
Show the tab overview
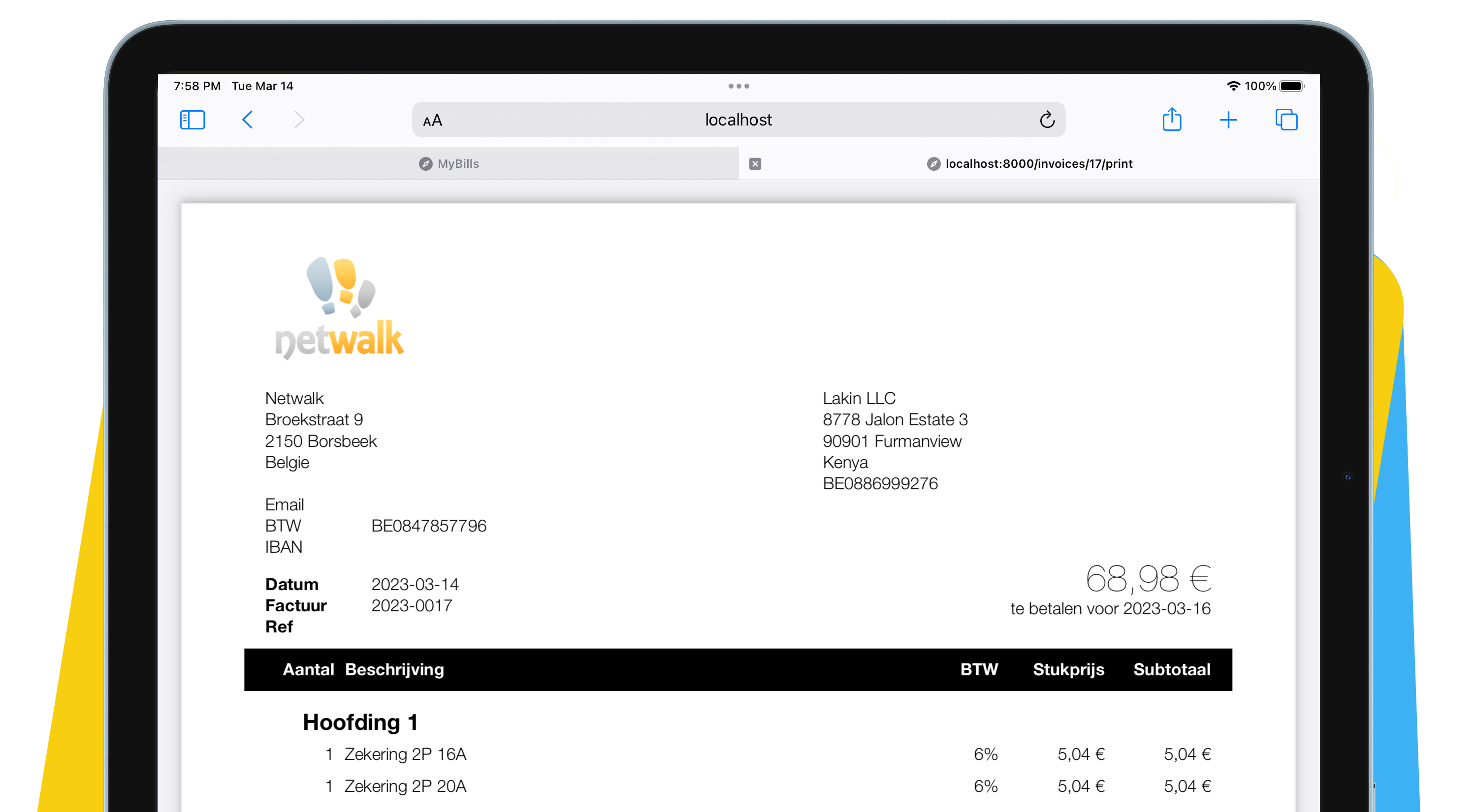(1285, 120)
